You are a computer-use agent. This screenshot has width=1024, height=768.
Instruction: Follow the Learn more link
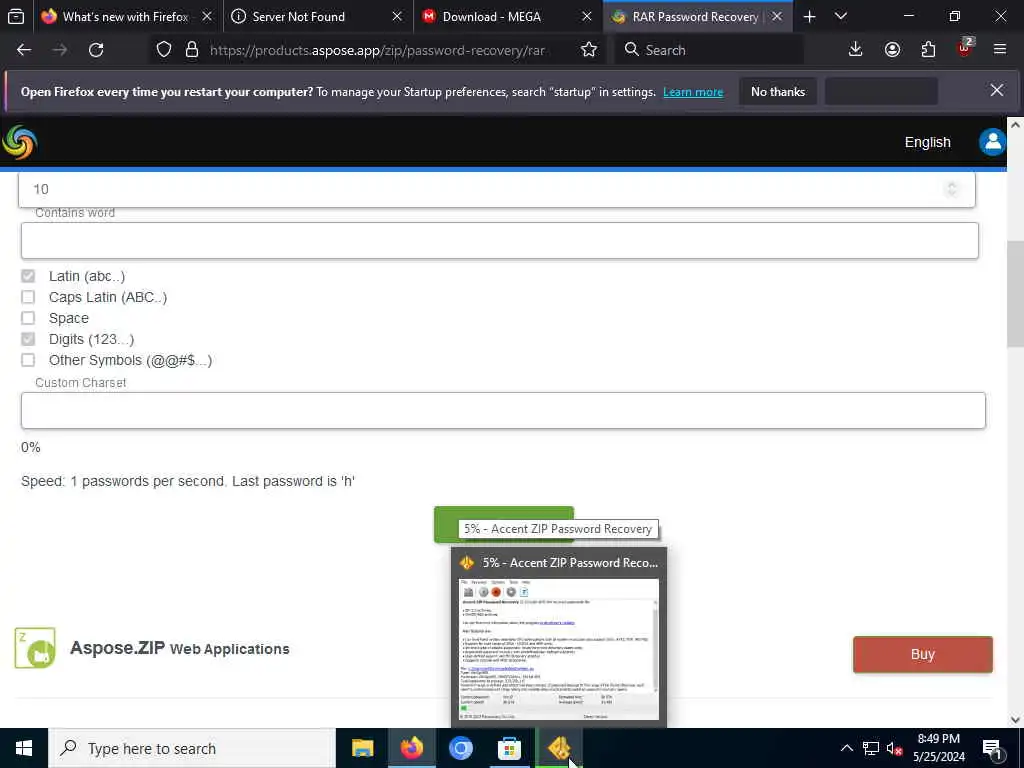pyautogui.click(x=693, y=92)
